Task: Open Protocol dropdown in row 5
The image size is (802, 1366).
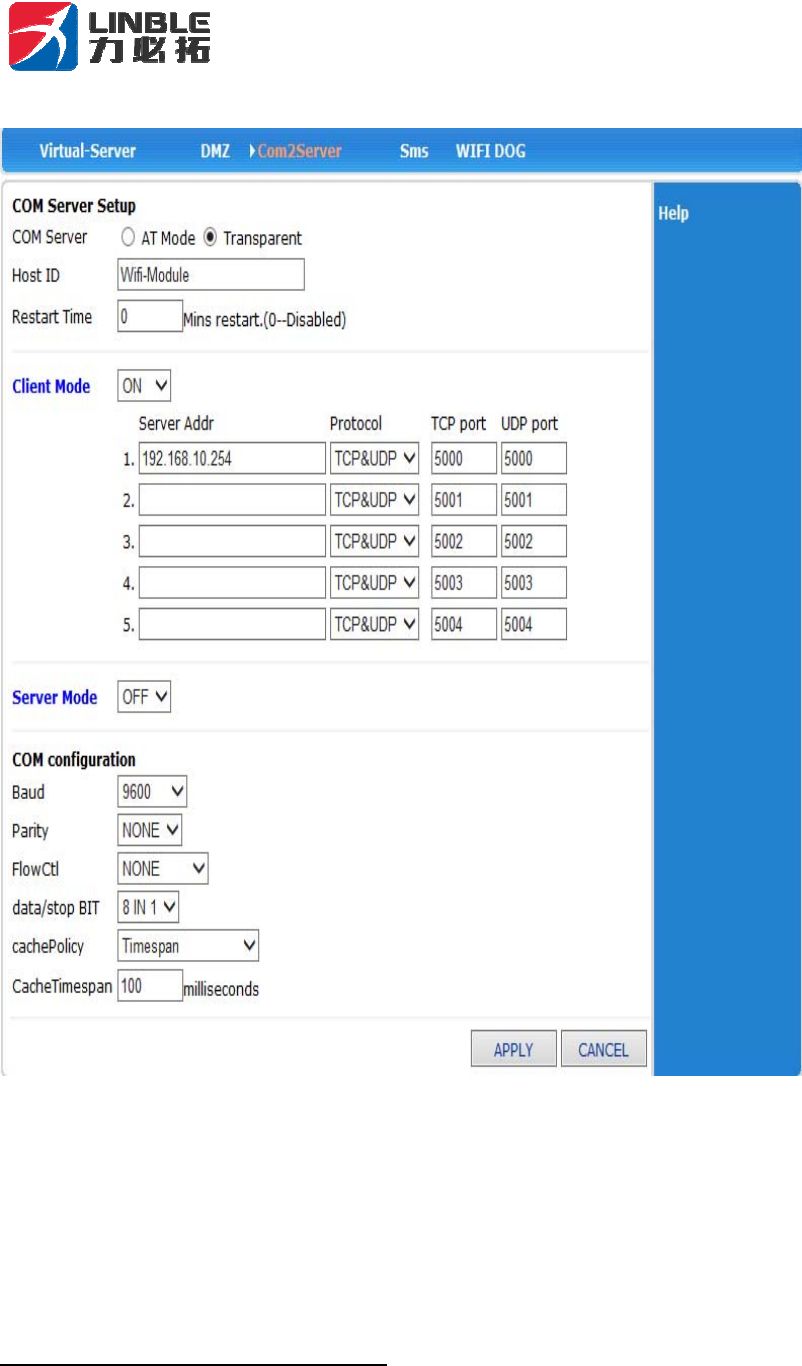Action: tap(374, 624)
